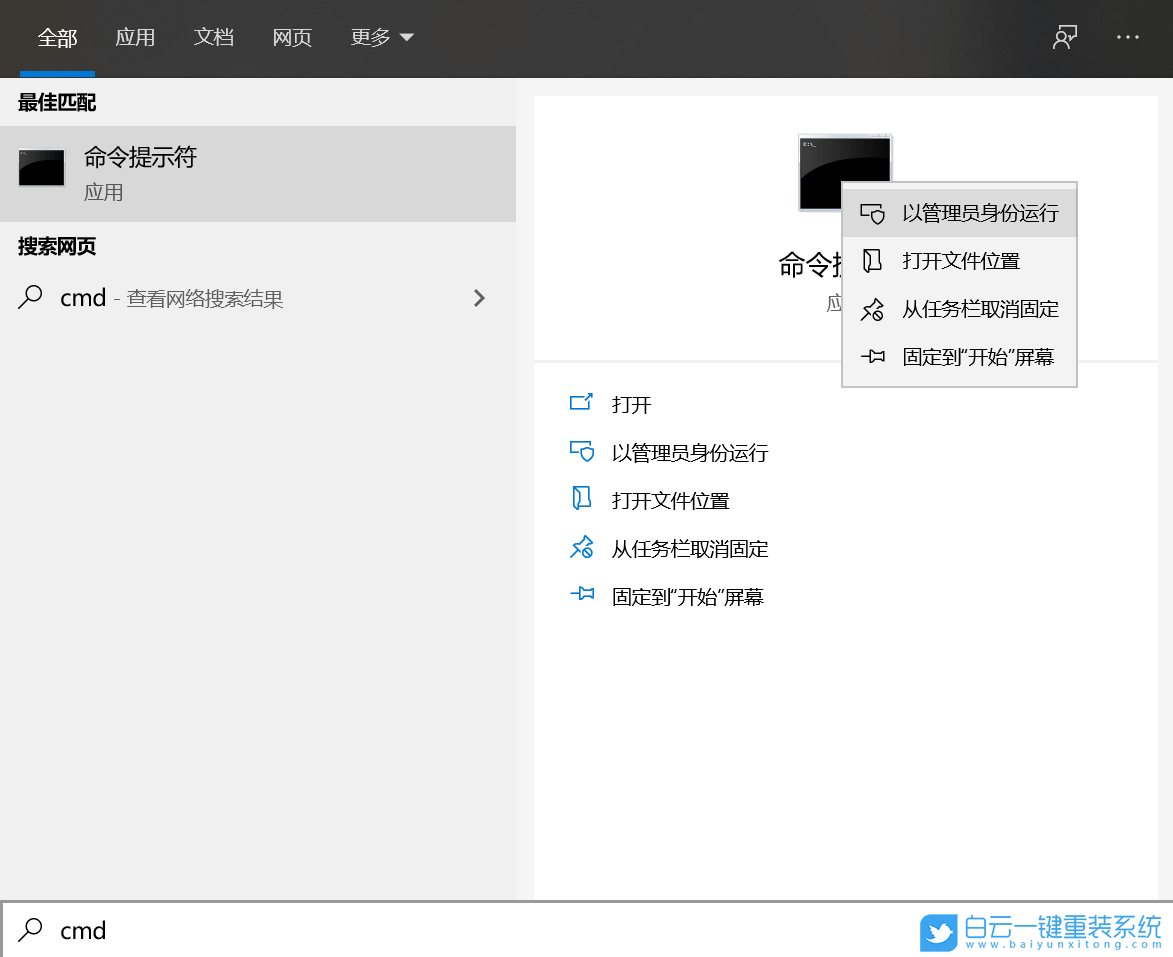
Task: Click the 查看网络搜索结果 link for cmd
Action: pyautogui.click(x=188, y=298)
